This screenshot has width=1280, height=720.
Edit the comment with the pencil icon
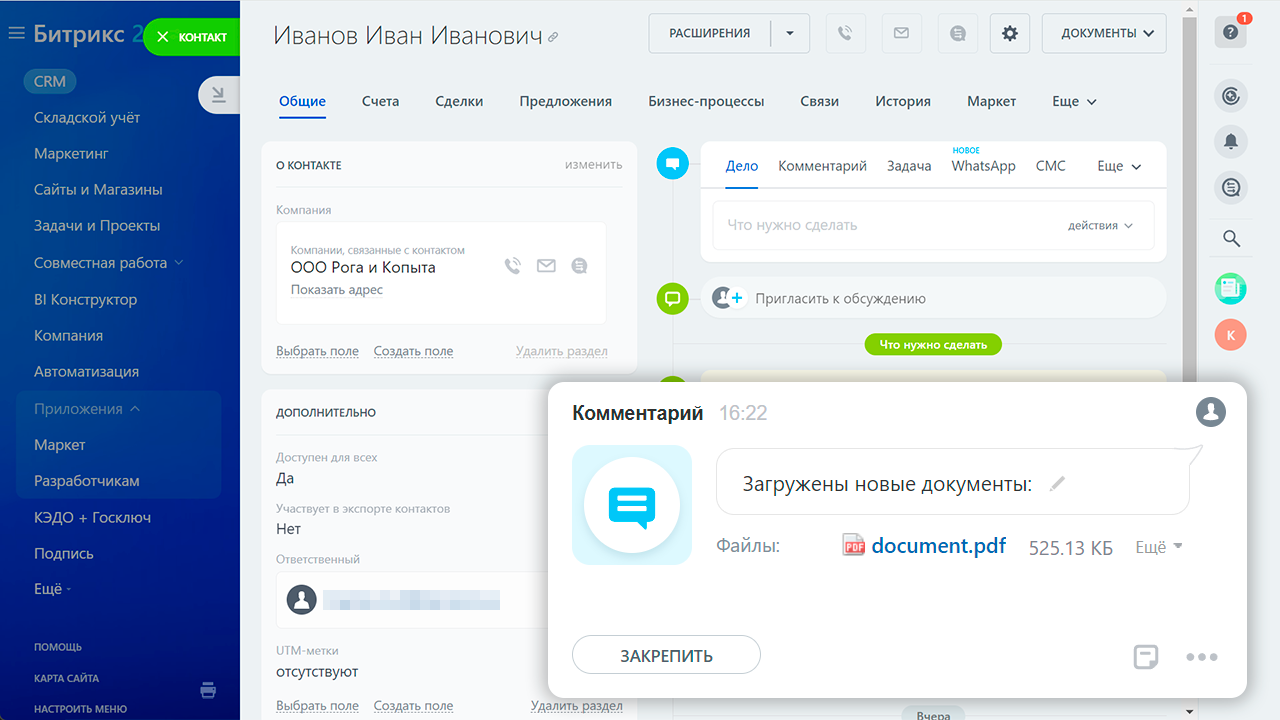pyautogui.click(x=1058, y=484)
